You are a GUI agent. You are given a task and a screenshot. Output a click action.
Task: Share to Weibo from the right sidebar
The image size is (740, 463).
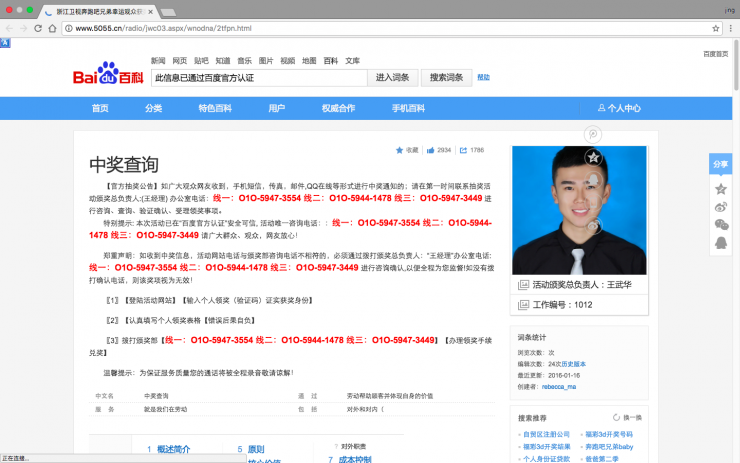click(720, 206)
